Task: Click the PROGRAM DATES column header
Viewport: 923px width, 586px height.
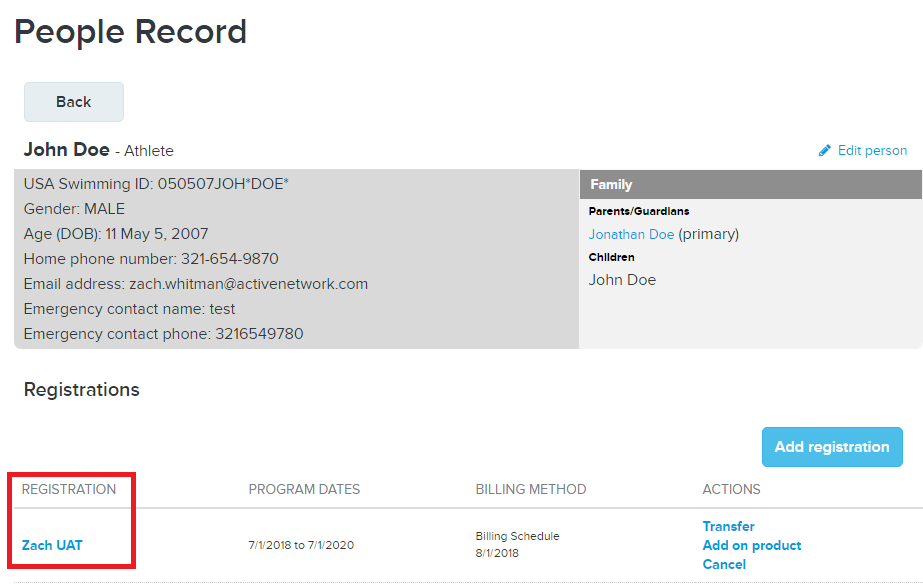Action: (x=304, y=489)
